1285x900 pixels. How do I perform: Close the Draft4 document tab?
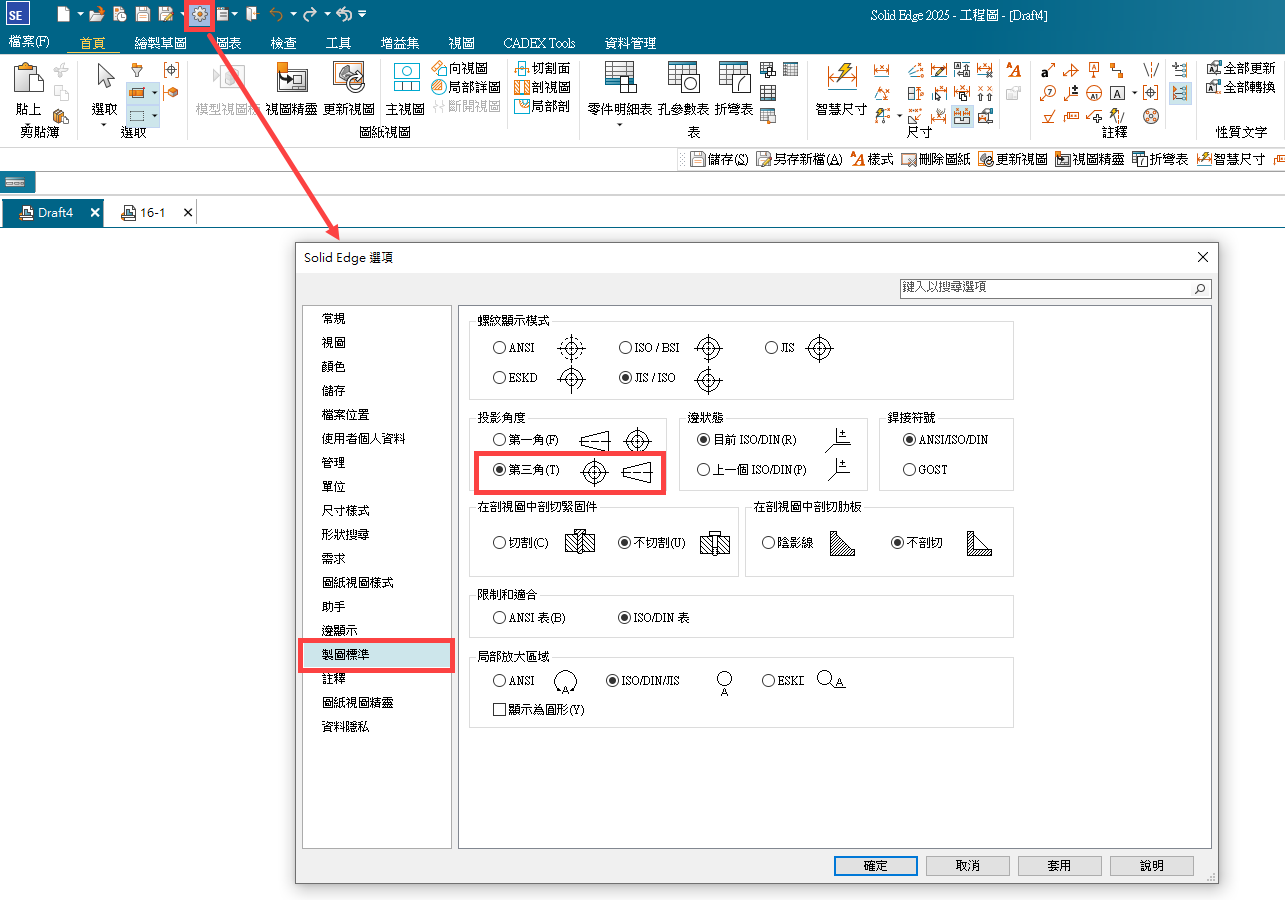95,213
